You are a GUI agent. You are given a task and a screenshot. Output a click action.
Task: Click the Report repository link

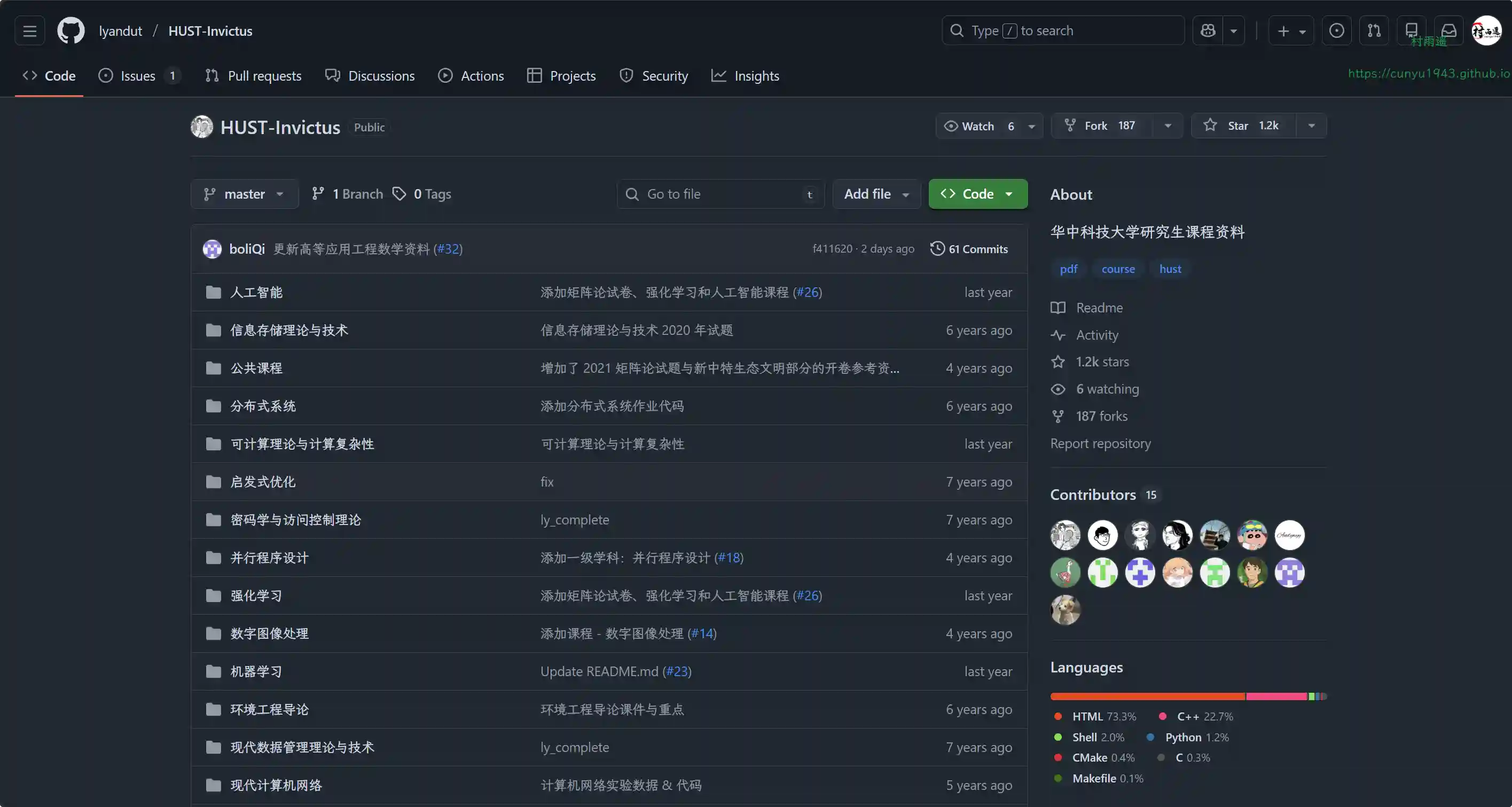point(1100,444)
